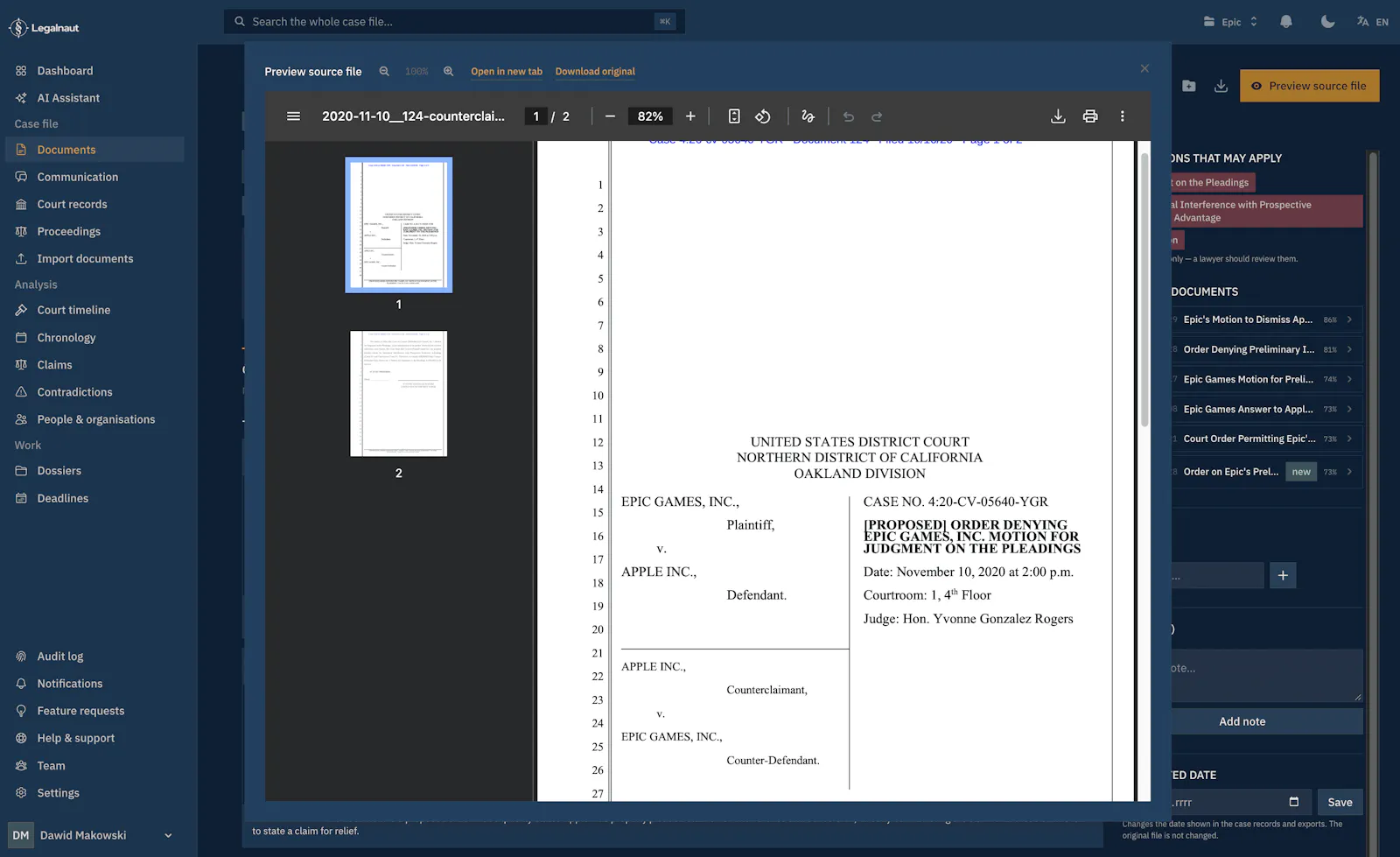Open Documents in the sidebar

(94, 150)
